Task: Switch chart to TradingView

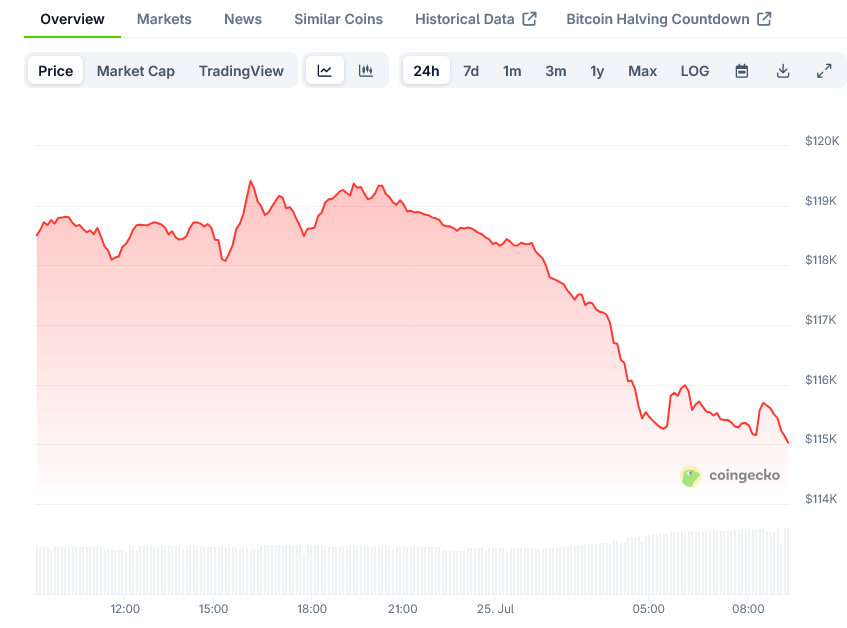Action: [241, 71]
